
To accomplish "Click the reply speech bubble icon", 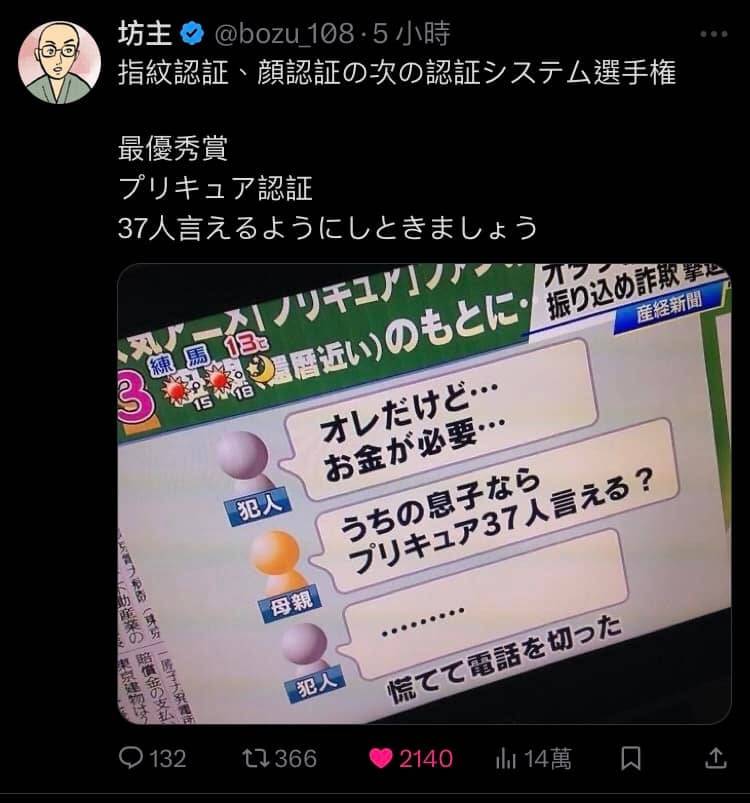I will click(131, 758).
